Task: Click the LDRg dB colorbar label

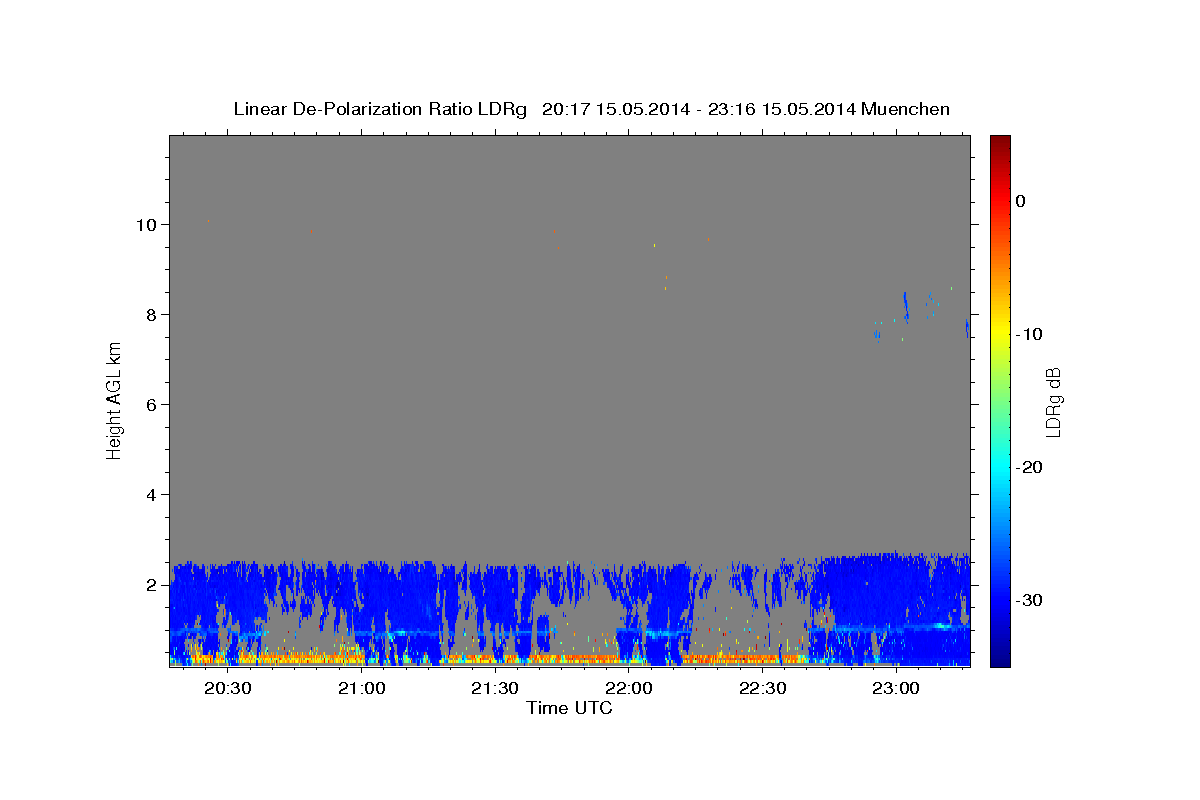Action: coord(1053,401)
